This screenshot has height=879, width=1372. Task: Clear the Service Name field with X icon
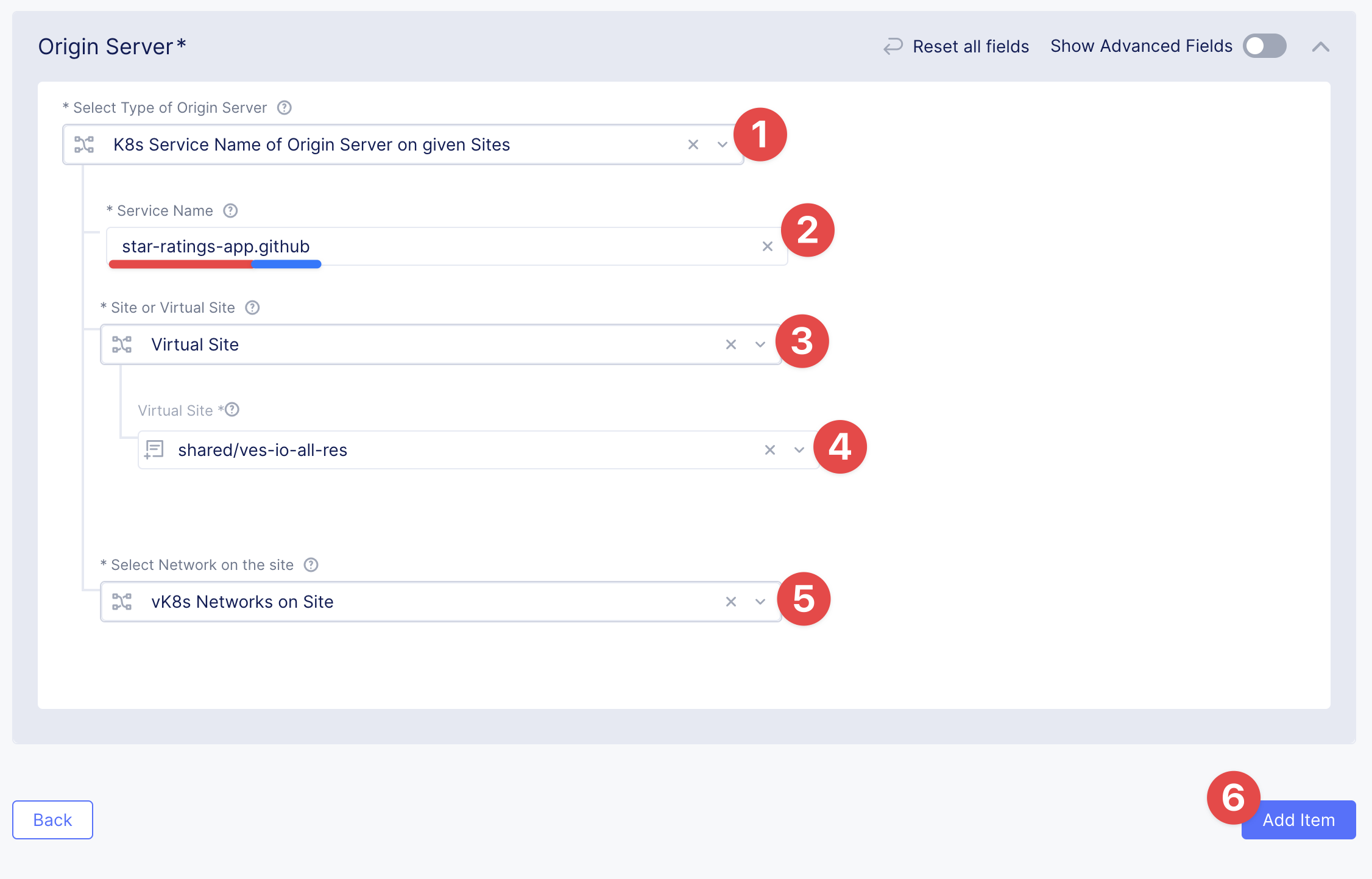click(768, 246)
